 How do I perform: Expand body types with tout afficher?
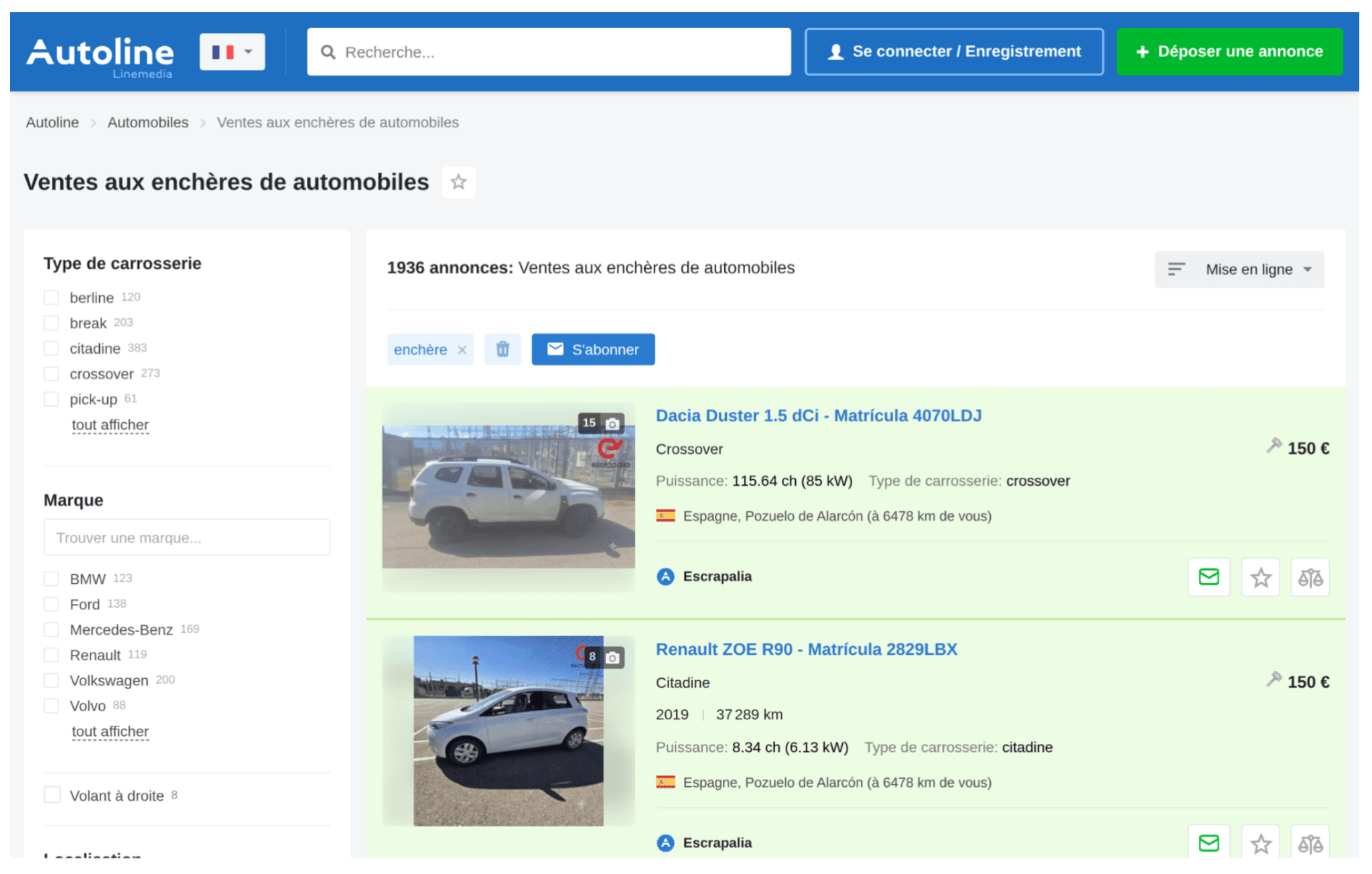[x=110, y=425]
